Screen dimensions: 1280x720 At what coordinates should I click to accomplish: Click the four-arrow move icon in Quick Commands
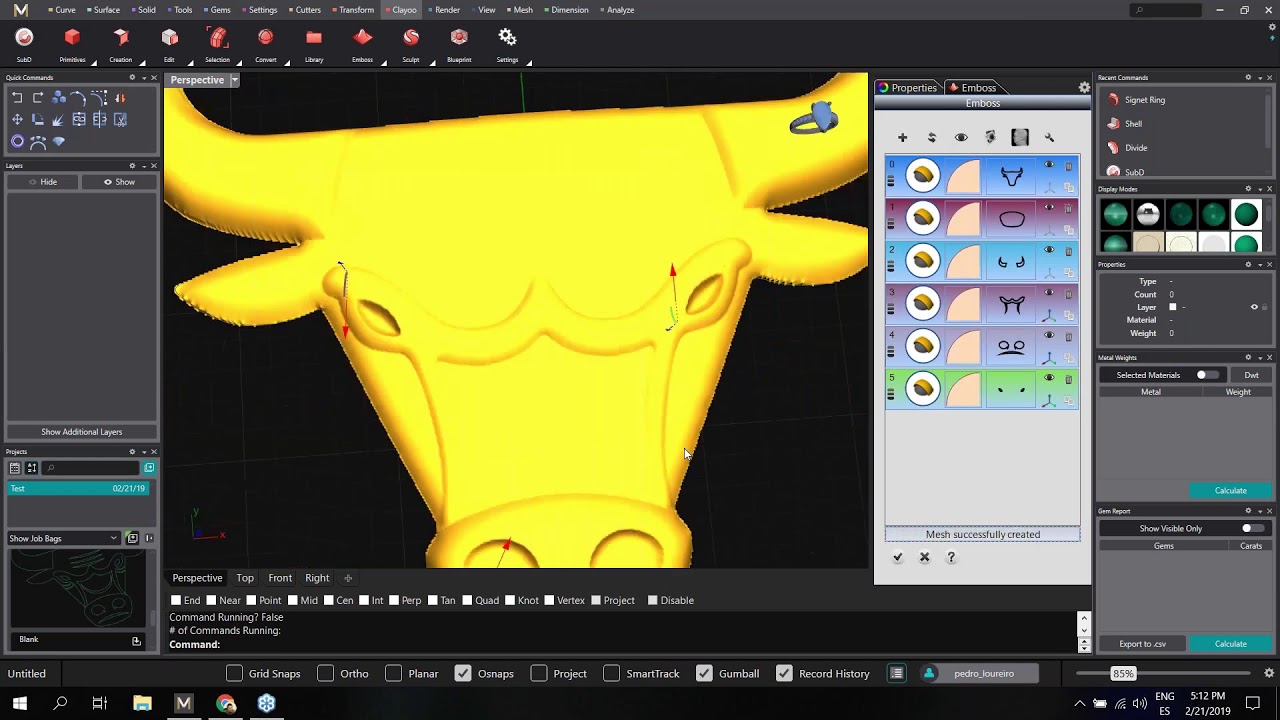(17, 120)
